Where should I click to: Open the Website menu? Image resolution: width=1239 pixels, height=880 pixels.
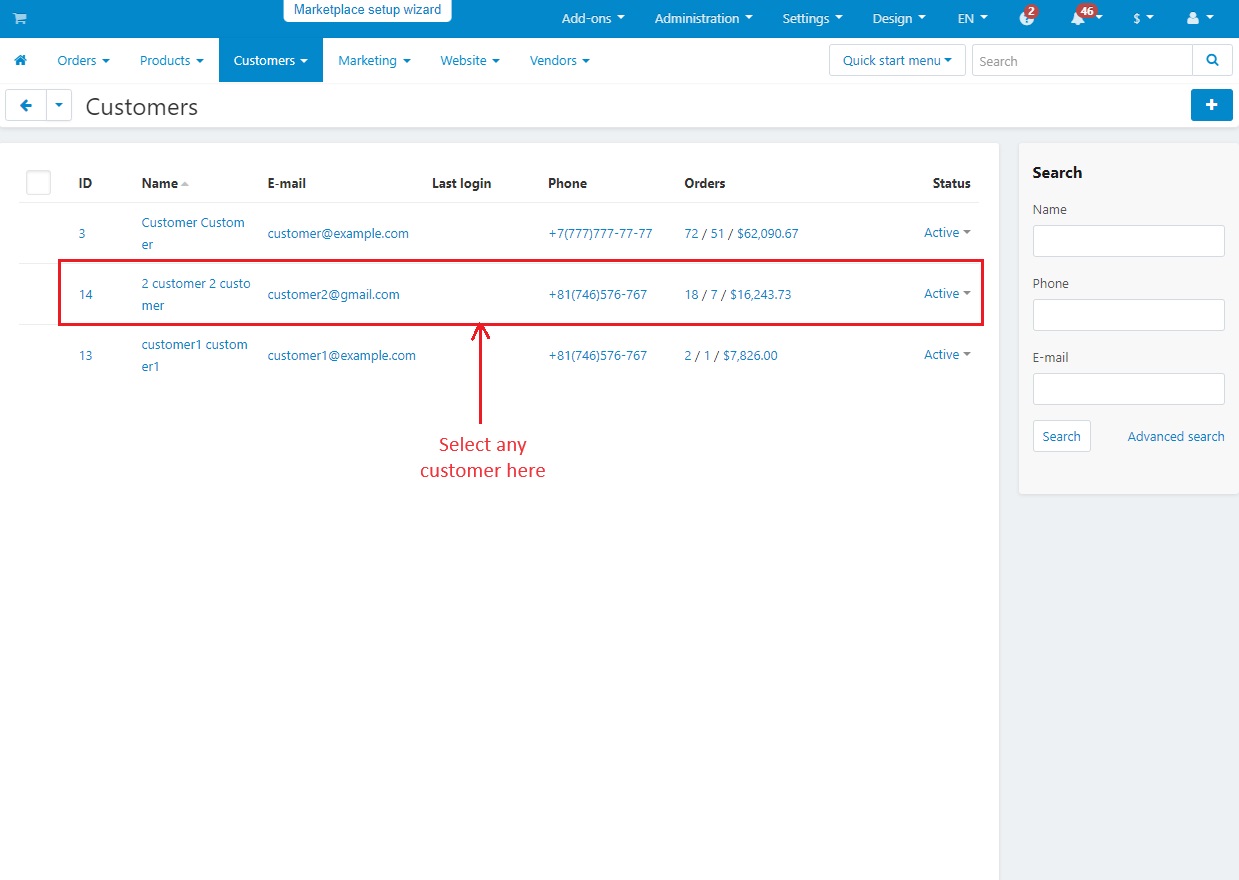tap(470, 60)
